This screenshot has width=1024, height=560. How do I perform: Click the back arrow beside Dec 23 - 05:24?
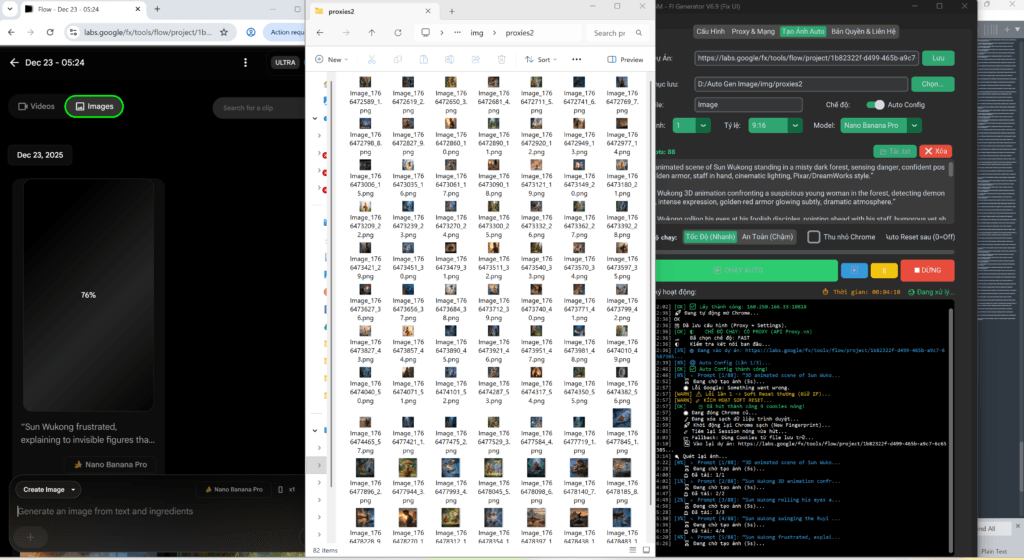click(14, 63)
